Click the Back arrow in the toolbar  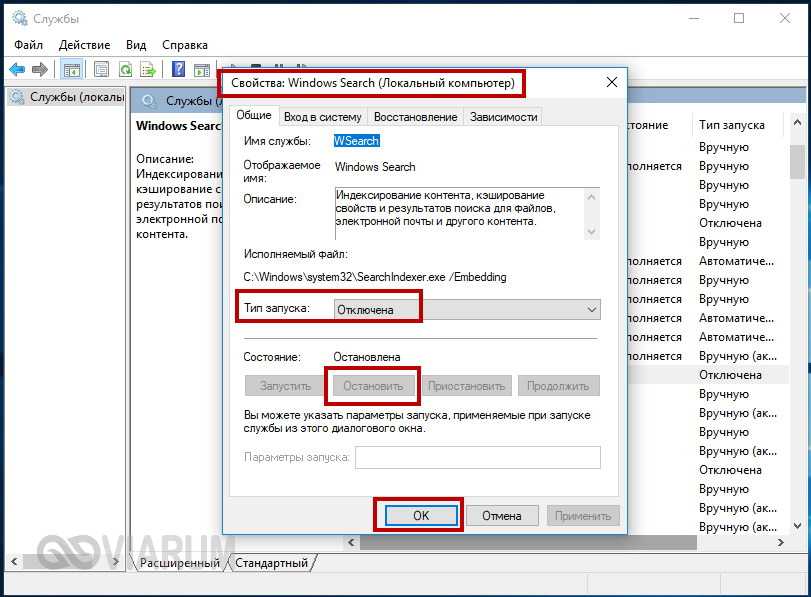(x=17, y=69)
